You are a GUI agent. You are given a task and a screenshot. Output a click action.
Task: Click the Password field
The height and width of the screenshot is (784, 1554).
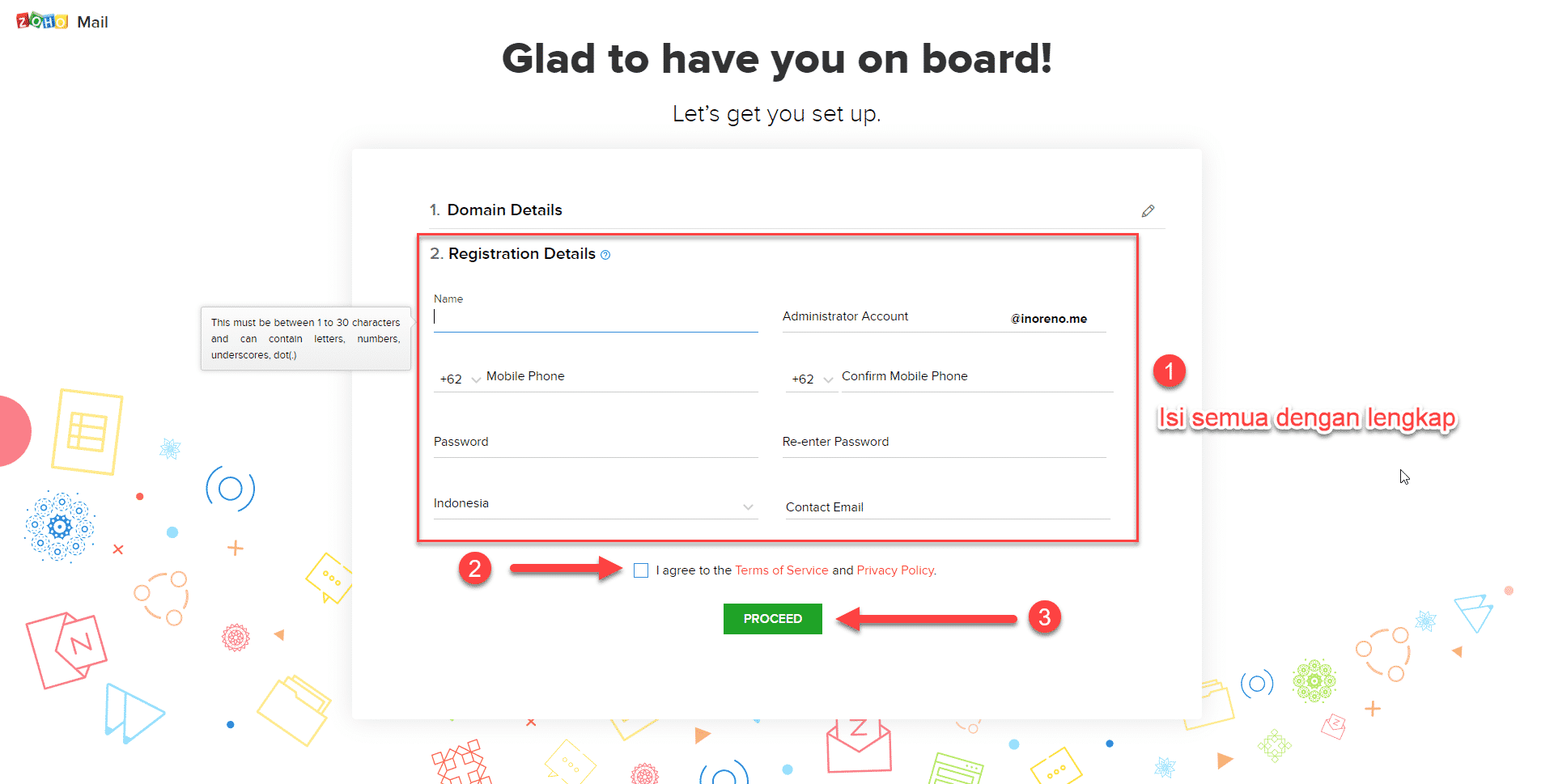(596, 443)
